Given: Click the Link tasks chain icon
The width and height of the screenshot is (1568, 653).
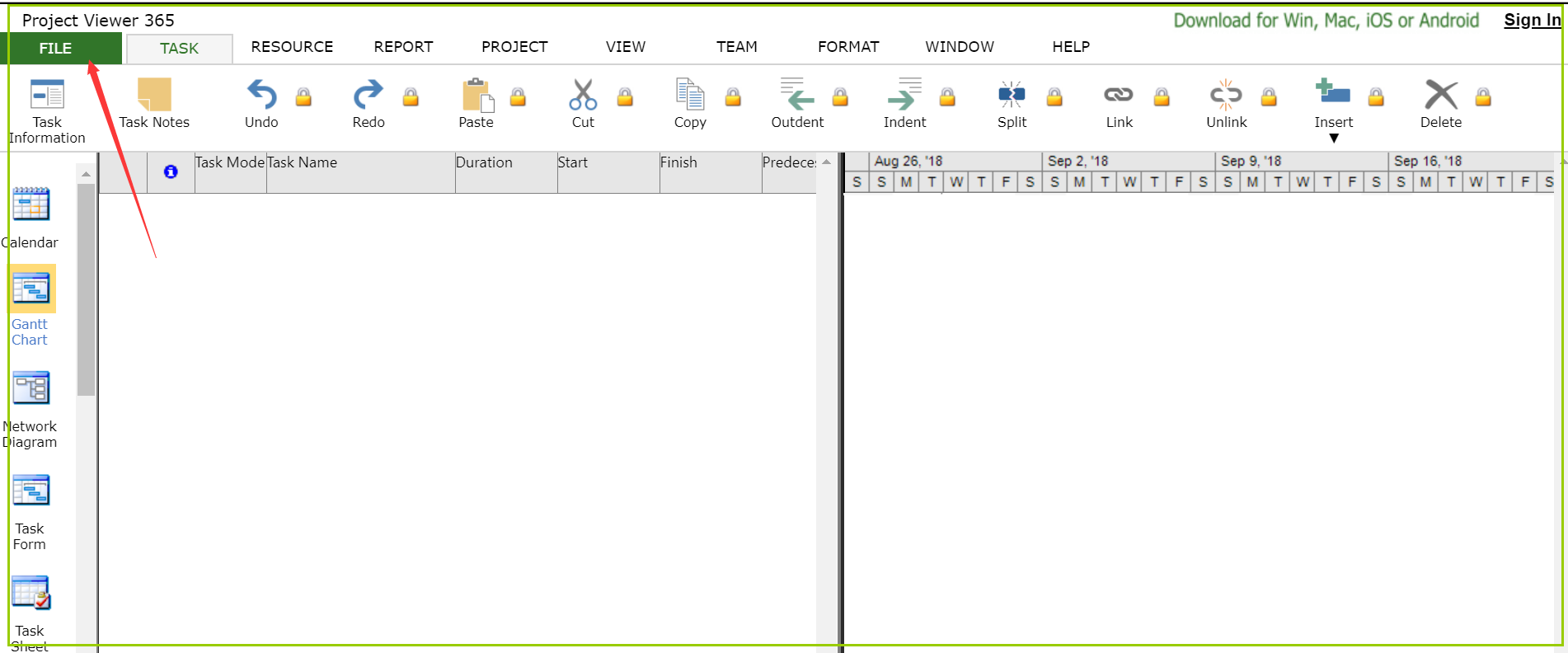Looking at the screenshot, I should (x=1119, y=95).
